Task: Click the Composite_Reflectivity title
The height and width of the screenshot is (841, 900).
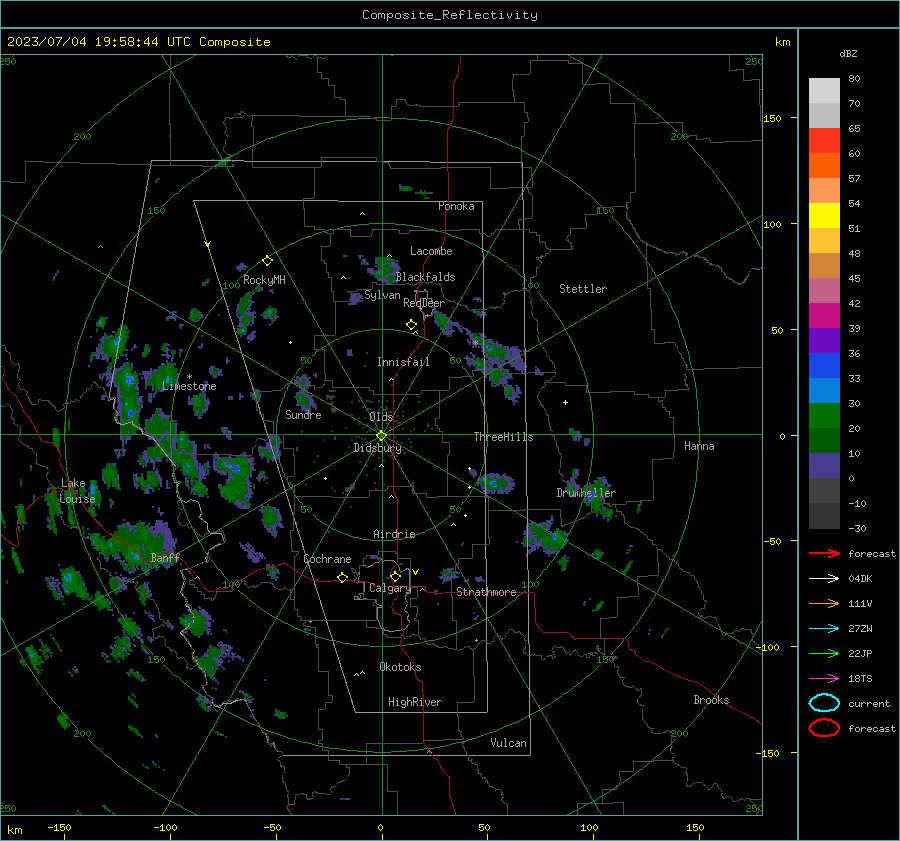Action: (450, 15)
